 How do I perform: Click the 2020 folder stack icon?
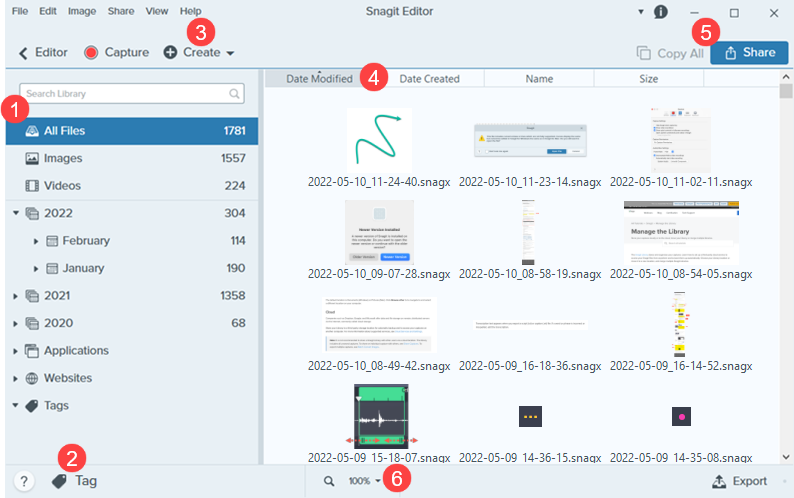[x=32, y=323]
